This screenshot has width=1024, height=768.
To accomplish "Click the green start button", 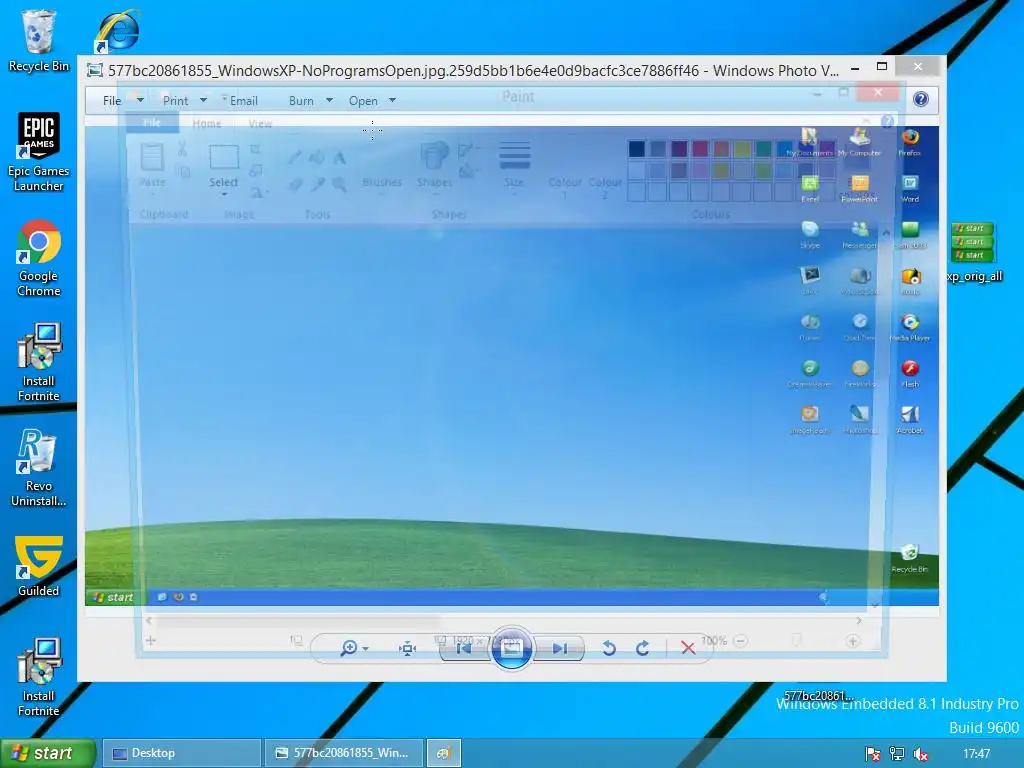I will pyautogui.click(x=48, y=753).
